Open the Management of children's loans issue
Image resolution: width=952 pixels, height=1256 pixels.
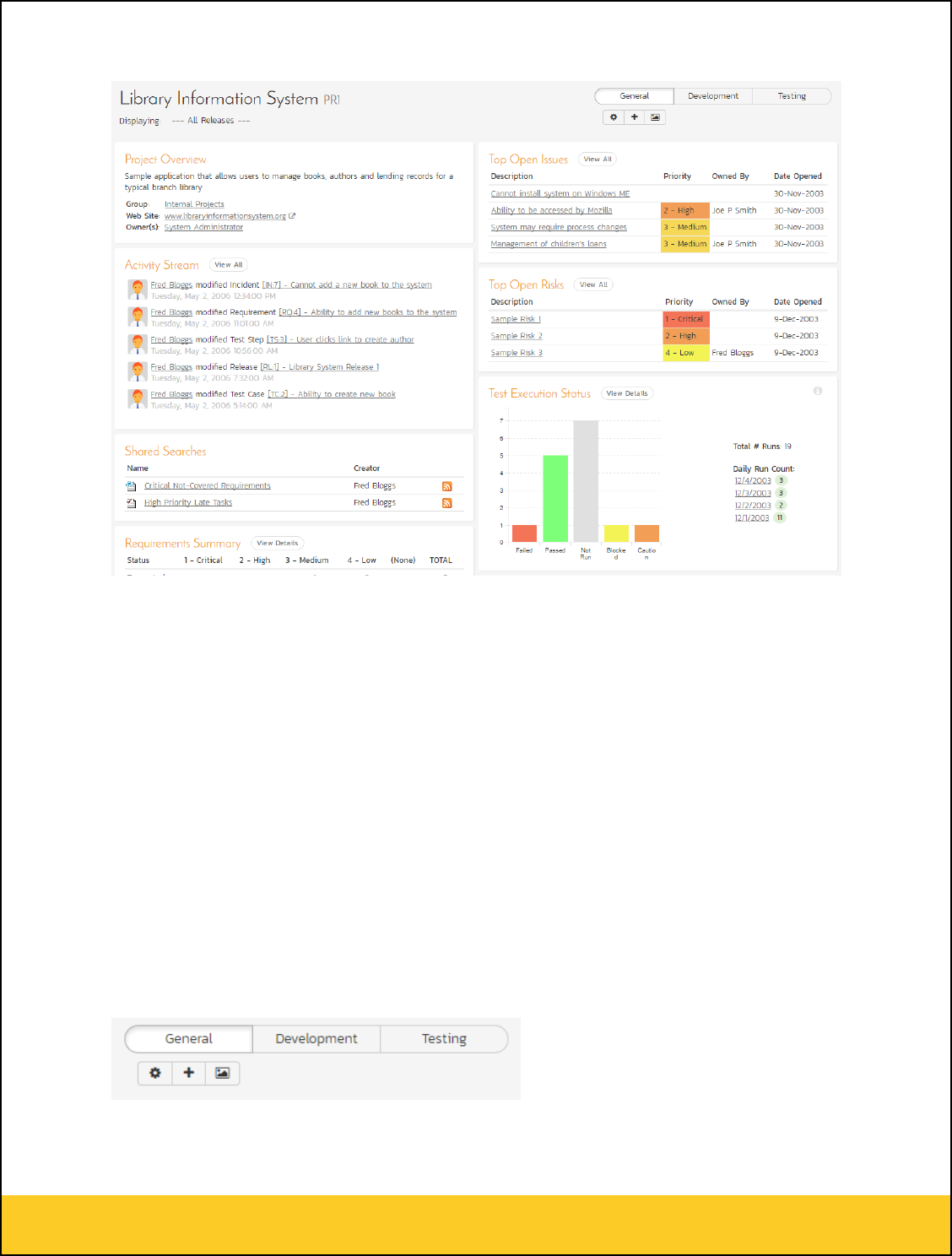pyautogui.click(x=549, y=245)
